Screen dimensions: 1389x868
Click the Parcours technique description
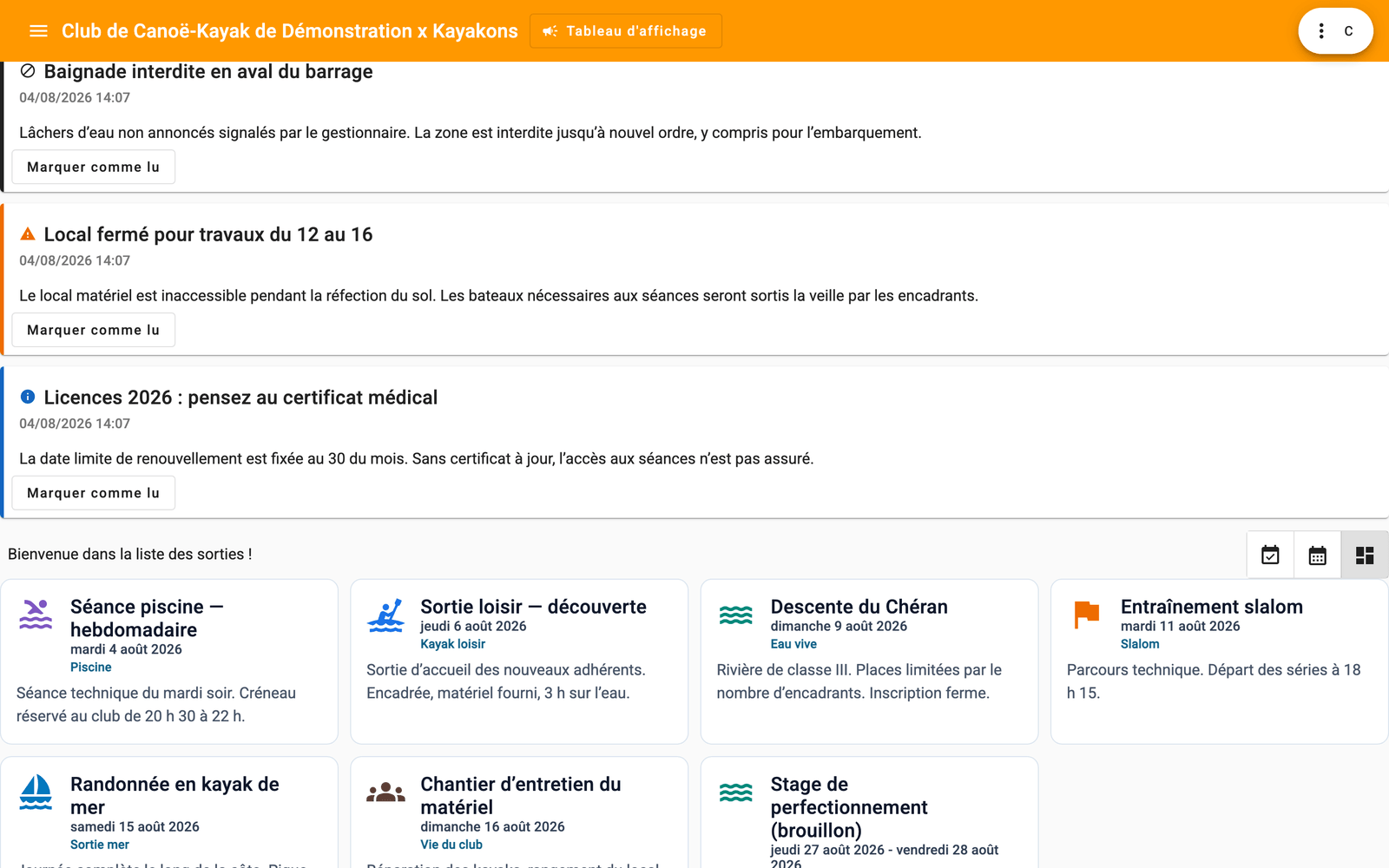(x=1214, y=681)
